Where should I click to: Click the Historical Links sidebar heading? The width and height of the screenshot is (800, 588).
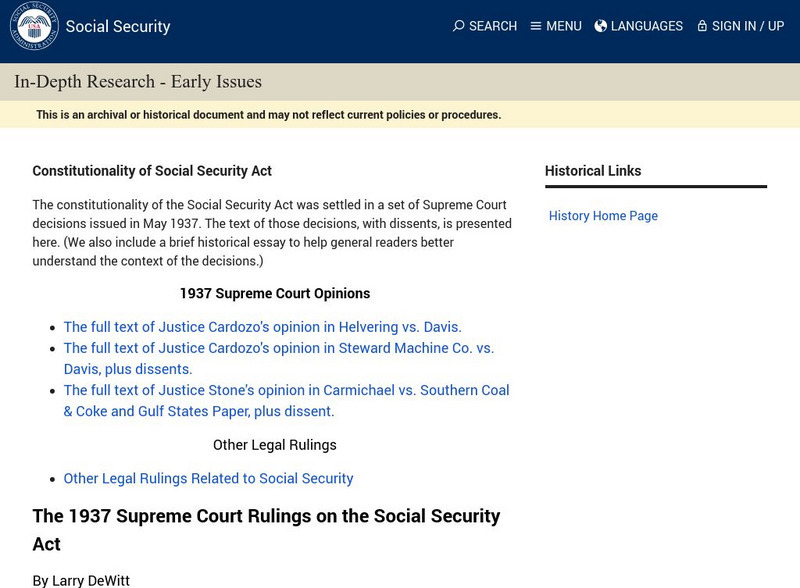click(593, 171)
